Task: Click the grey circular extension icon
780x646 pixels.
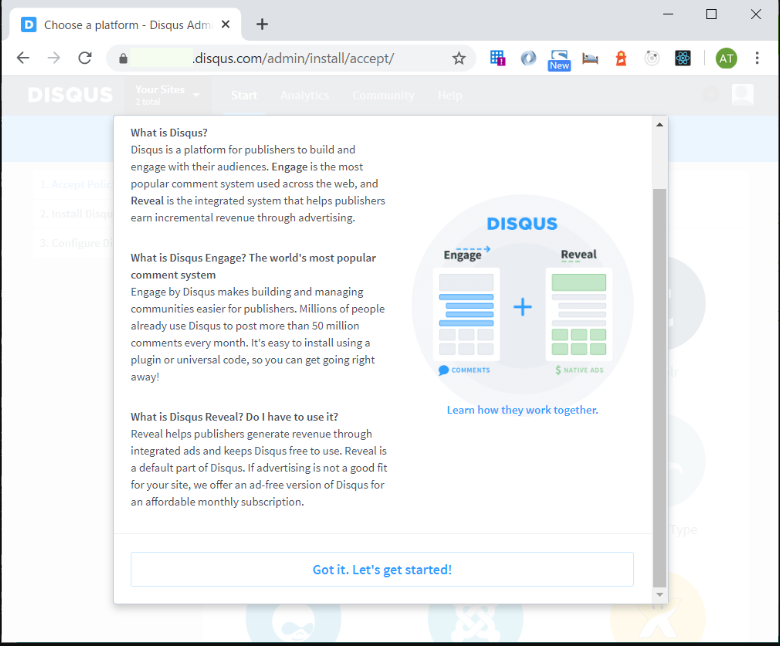Action: 652,58
